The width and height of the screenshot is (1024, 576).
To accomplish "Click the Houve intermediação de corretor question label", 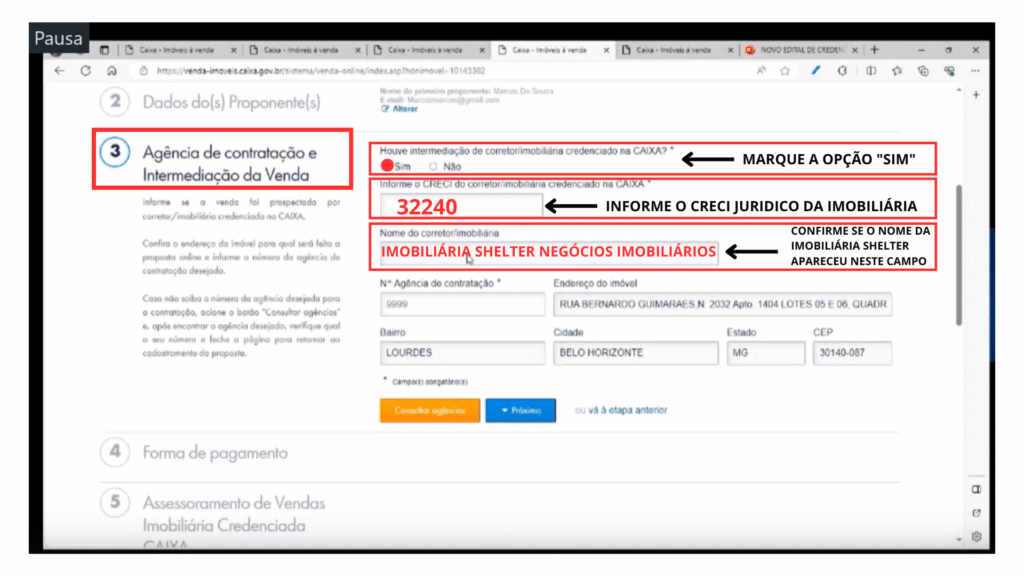I will [x=526, y=151].
